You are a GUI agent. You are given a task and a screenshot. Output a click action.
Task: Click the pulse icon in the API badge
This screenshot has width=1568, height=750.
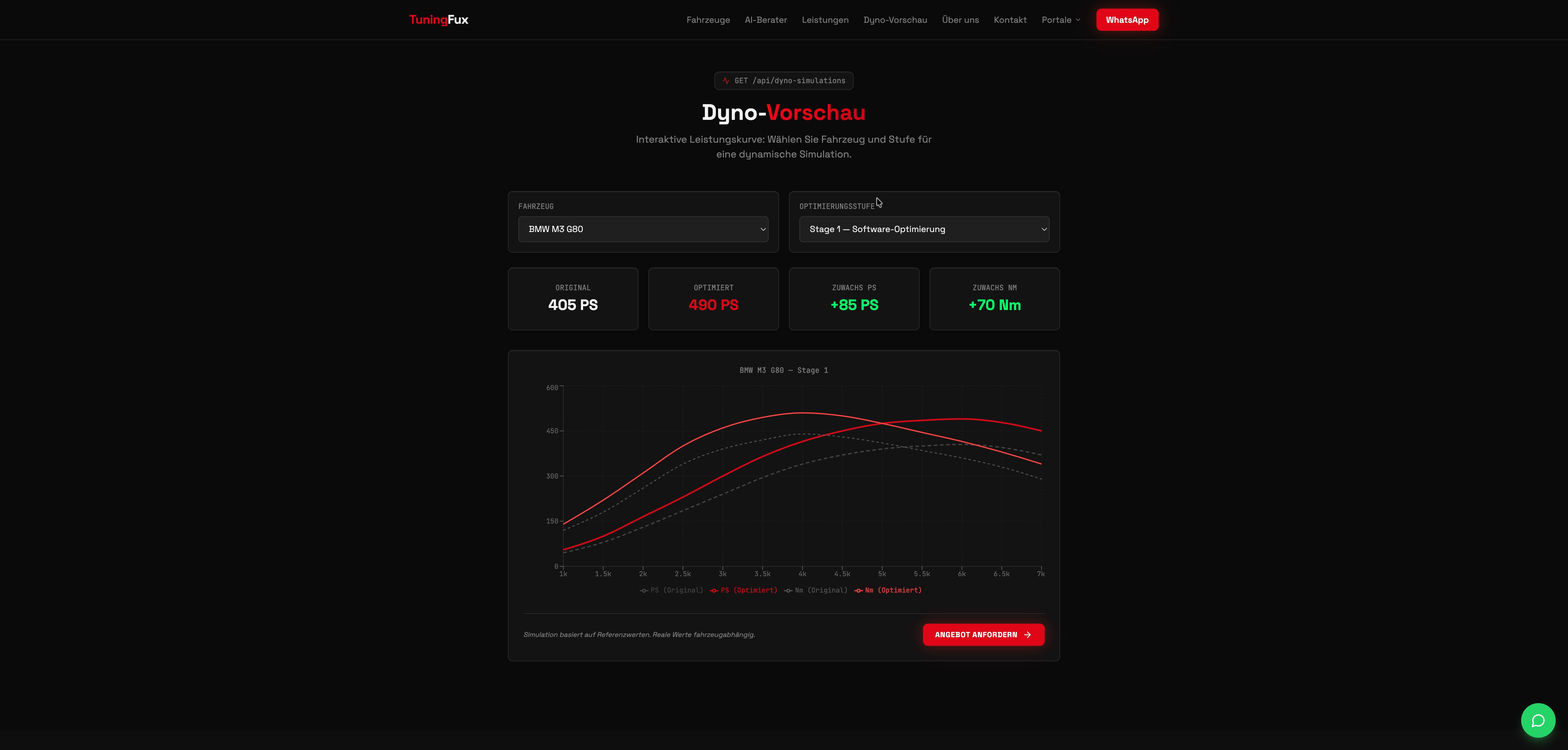(x=725, y=80)
